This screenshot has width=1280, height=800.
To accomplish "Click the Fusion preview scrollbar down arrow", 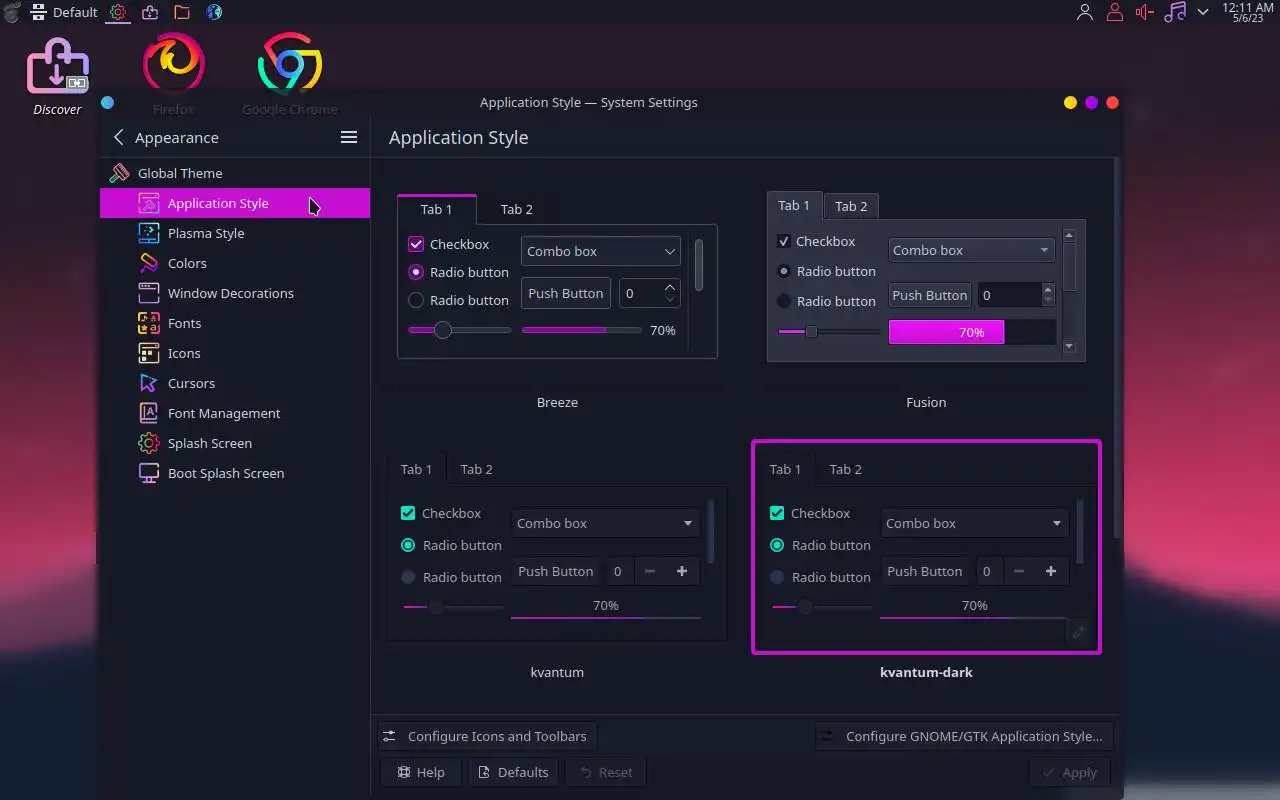I will click(1069, 346).
